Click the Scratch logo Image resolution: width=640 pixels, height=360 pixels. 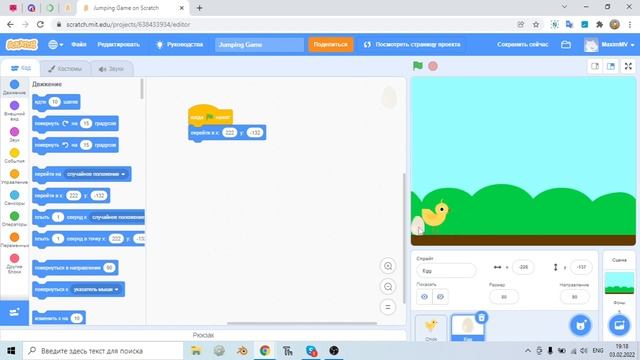point(22,44)
